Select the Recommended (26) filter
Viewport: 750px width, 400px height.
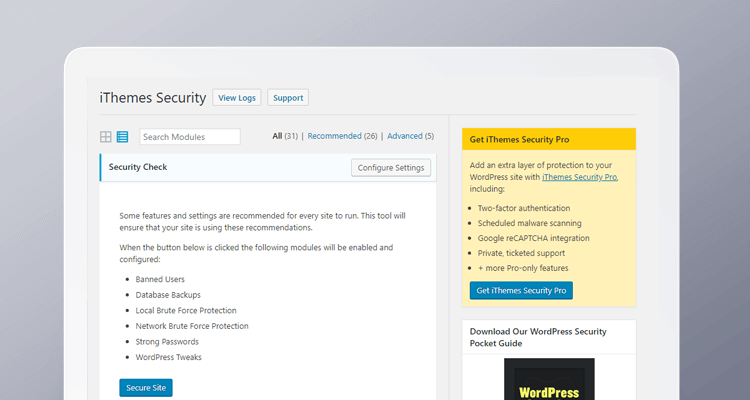pyautogui.click(x=342, y=136)
